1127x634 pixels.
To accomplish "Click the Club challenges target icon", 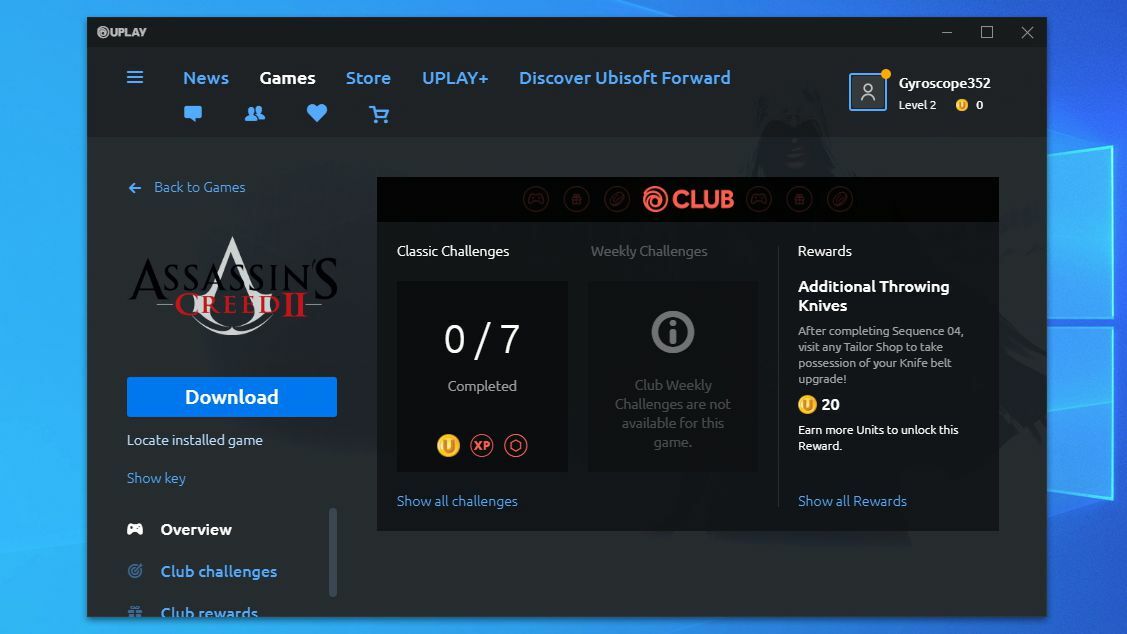I will pos(135,571).
